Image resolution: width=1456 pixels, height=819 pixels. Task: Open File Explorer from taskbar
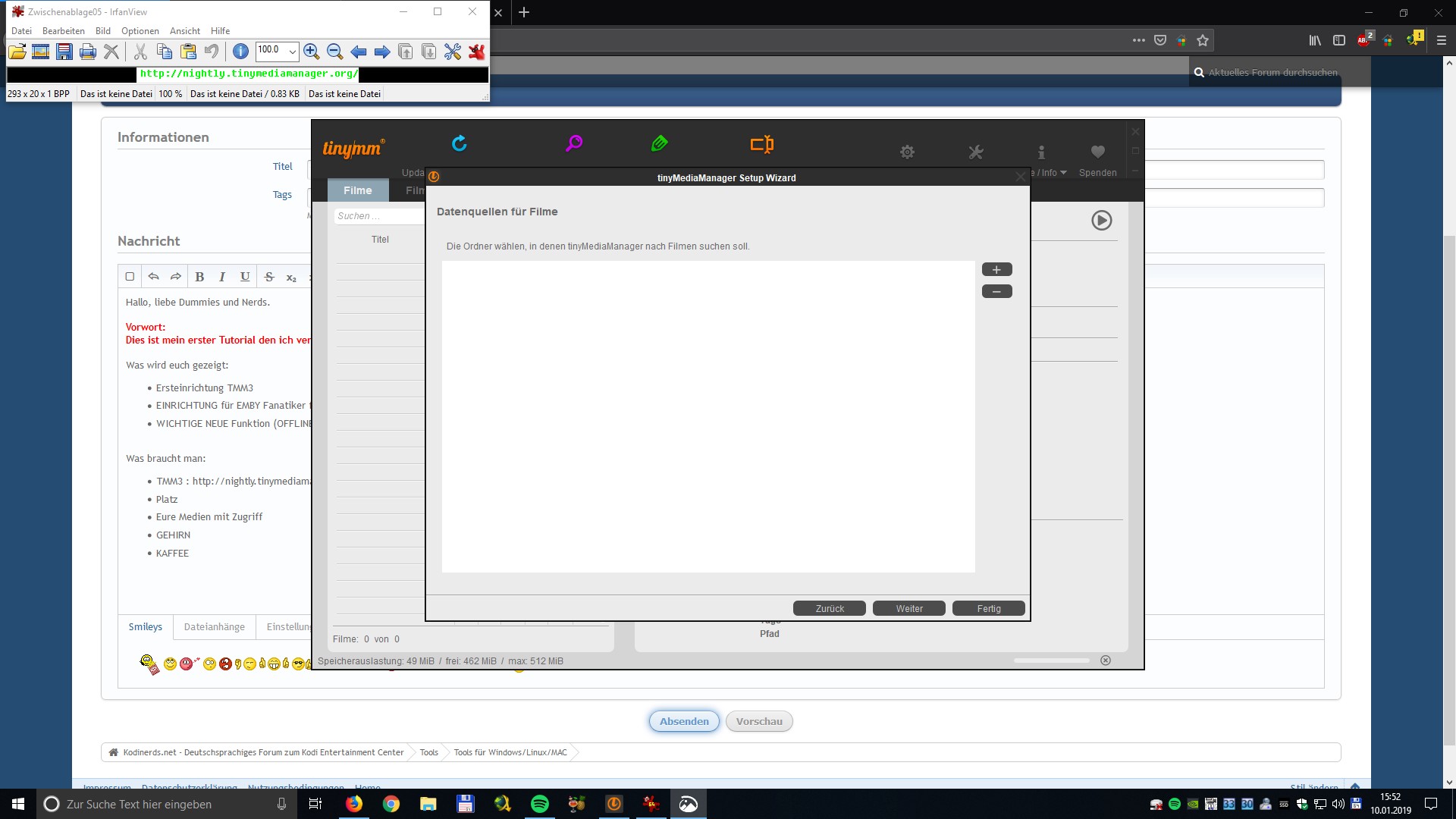point(428,804)
